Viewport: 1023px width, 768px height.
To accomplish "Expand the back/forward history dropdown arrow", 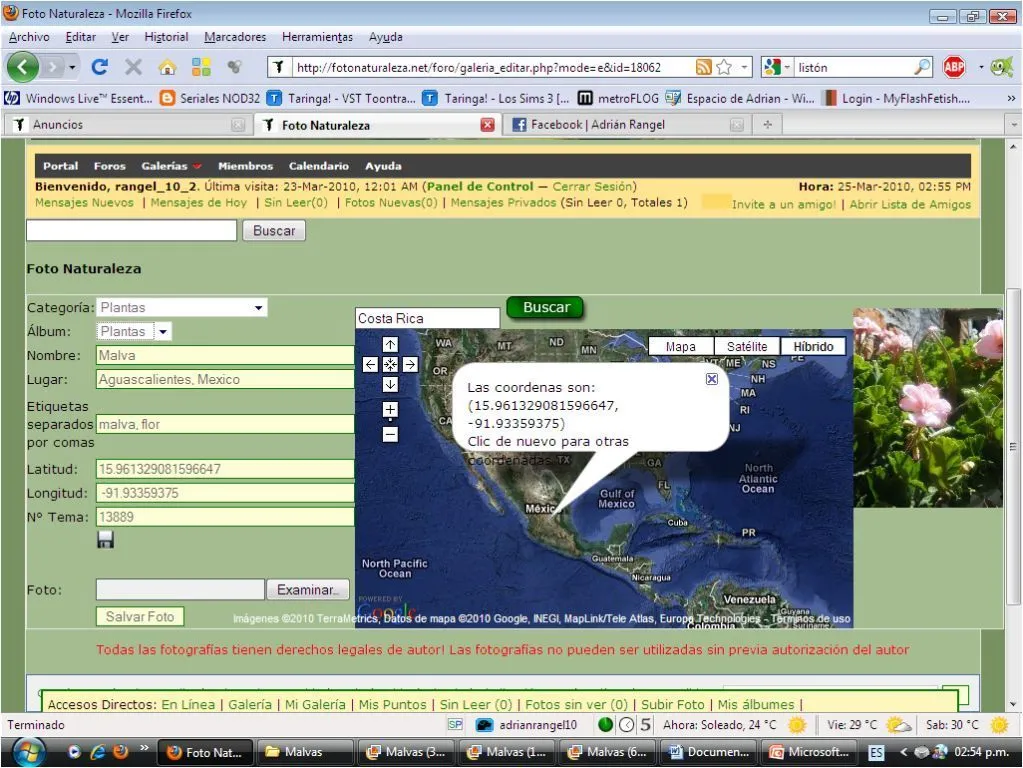I will click(x=72, y=67).
